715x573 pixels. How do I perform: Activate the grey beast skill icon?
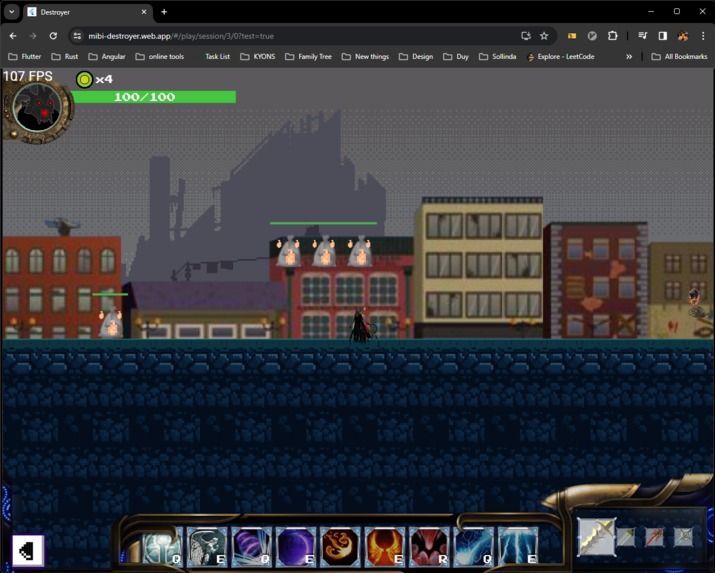click(x=207, y=546)
